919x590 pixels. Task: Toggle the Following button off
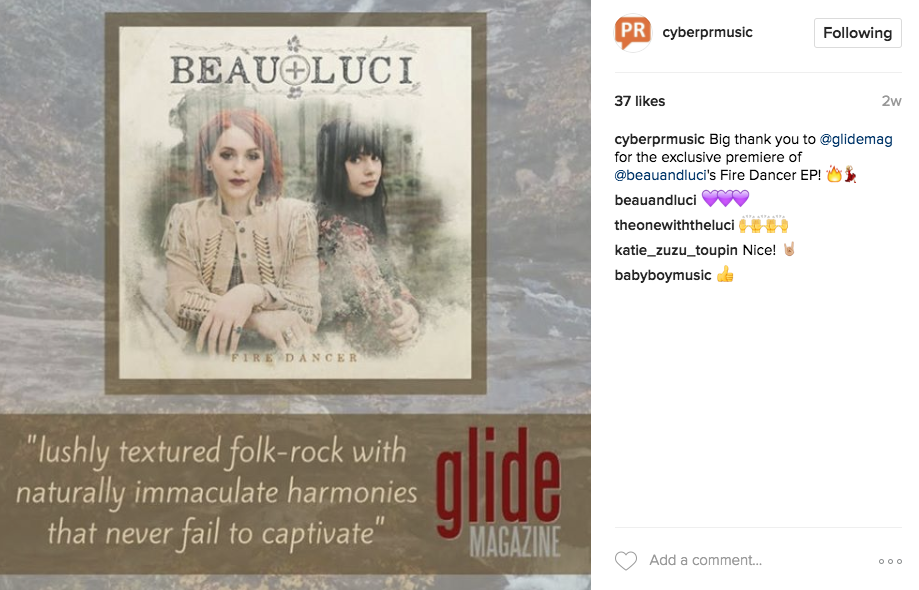tap(857, 33)
